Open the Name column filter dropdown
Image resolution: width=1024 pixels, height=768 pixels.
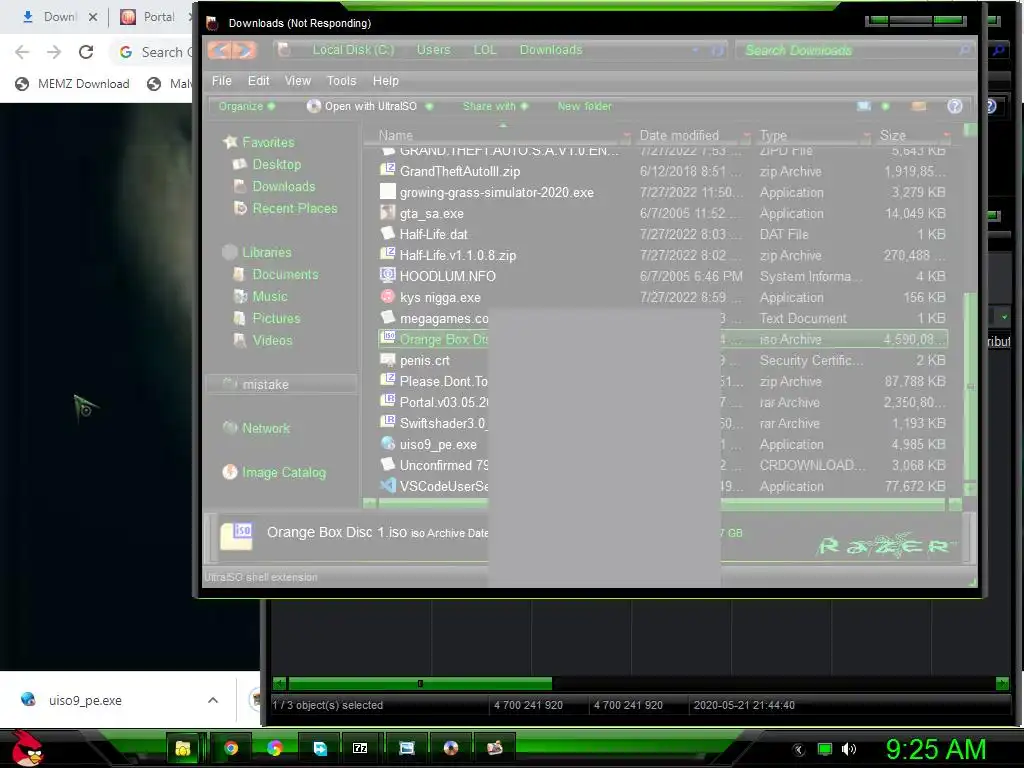[626, 136]
